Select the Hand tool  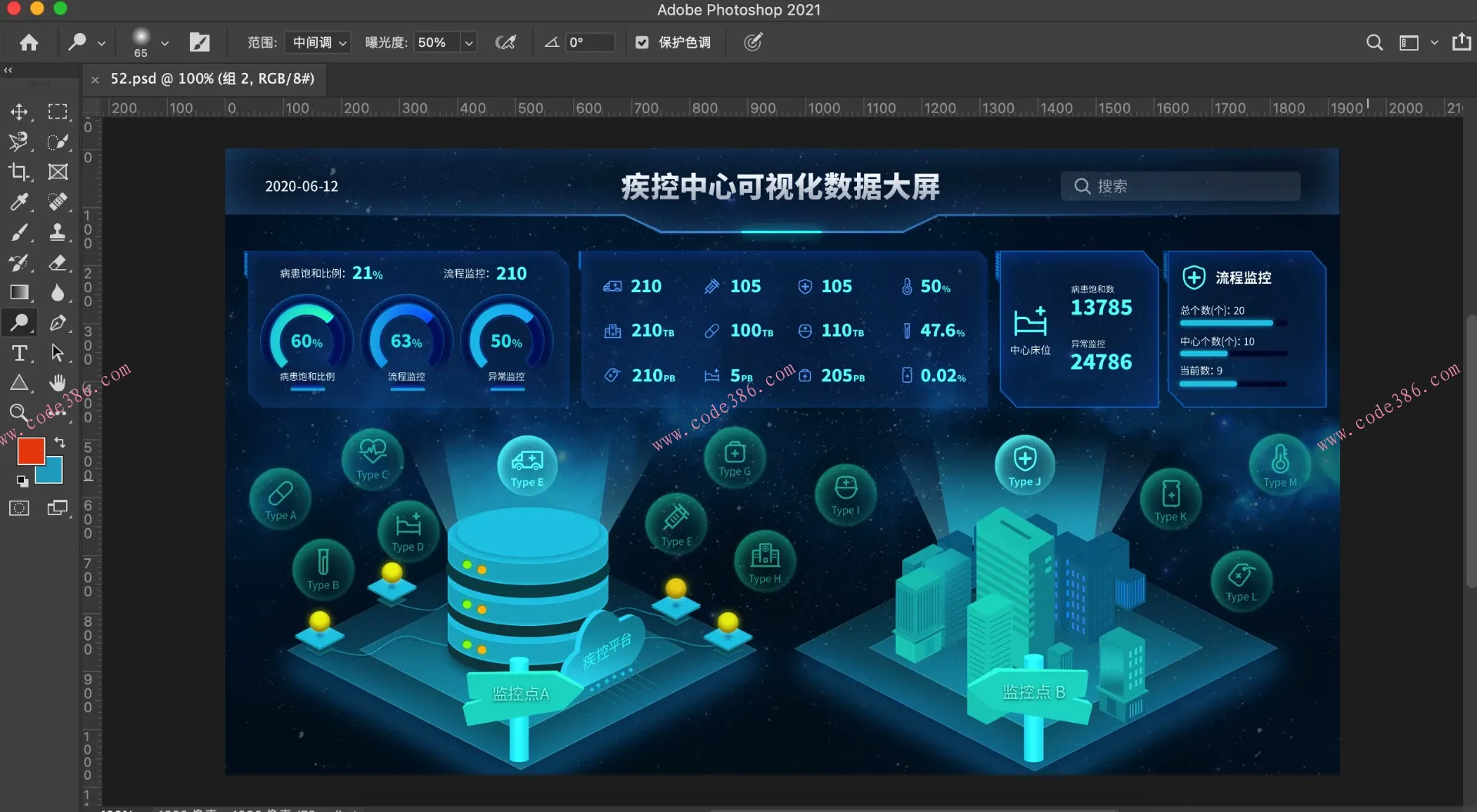pyautogui.click(x=57, y=383)
